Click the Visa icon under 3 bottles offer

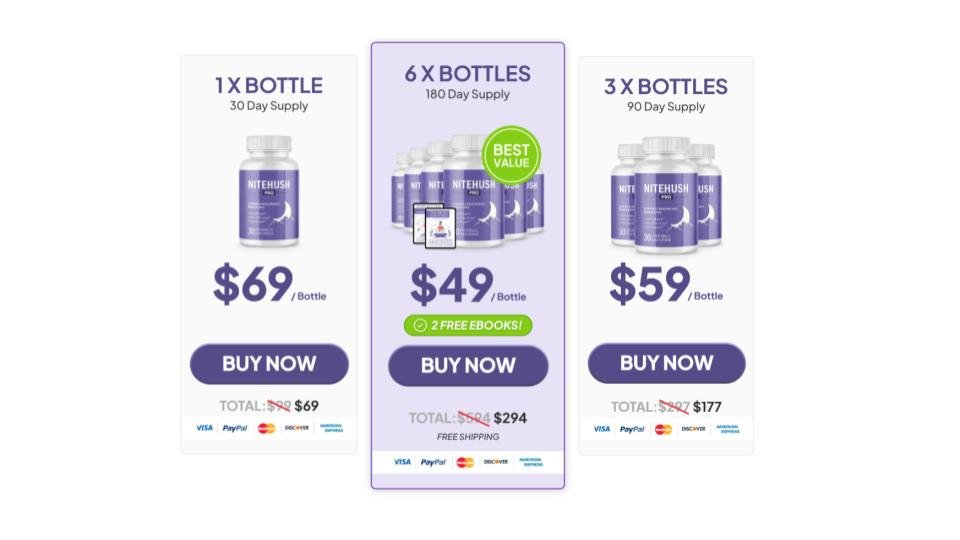pyautogui.click(x=602, y=429)
